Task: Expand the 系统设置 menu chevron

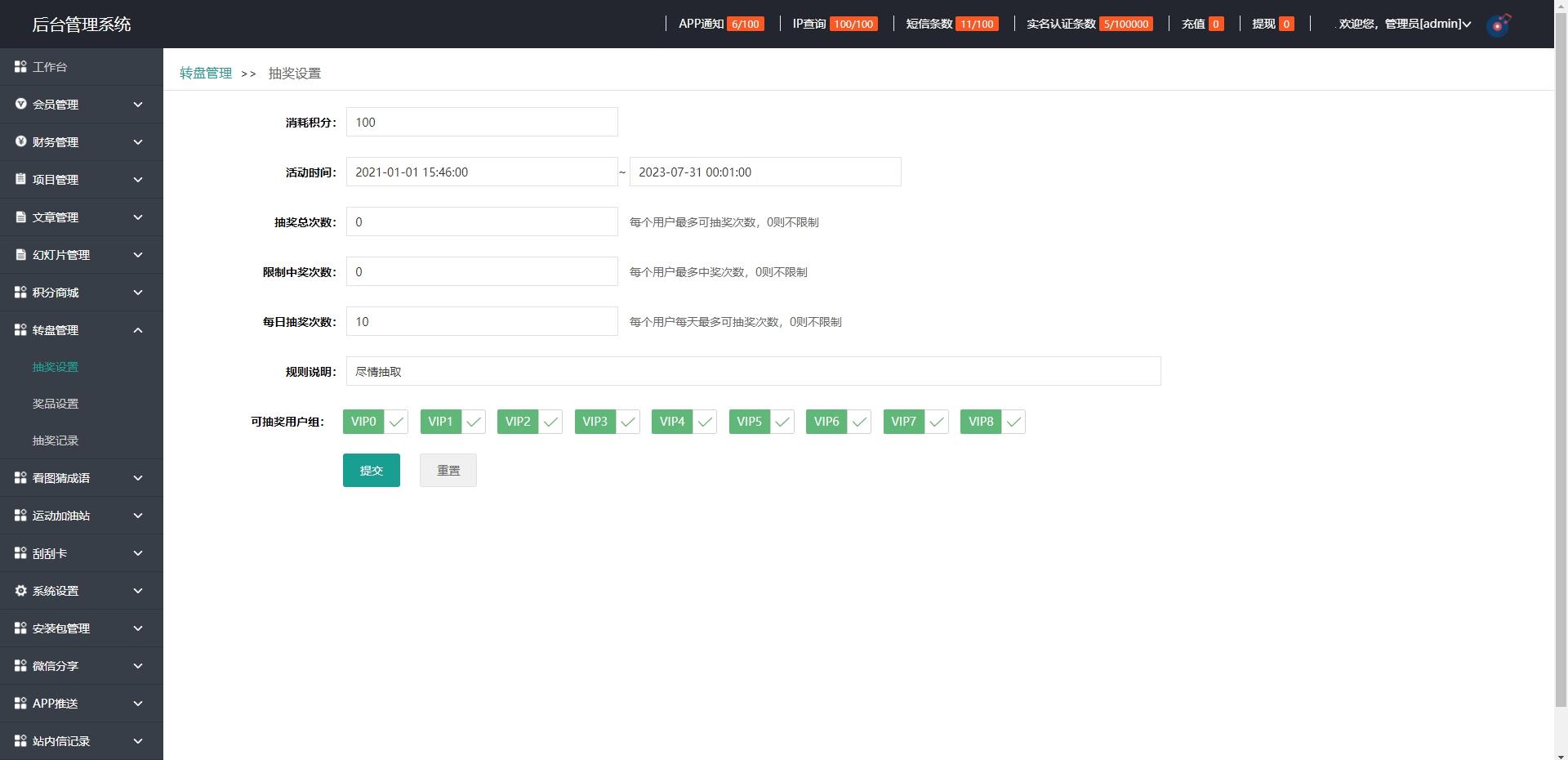Action: click(x=138, y=591)
